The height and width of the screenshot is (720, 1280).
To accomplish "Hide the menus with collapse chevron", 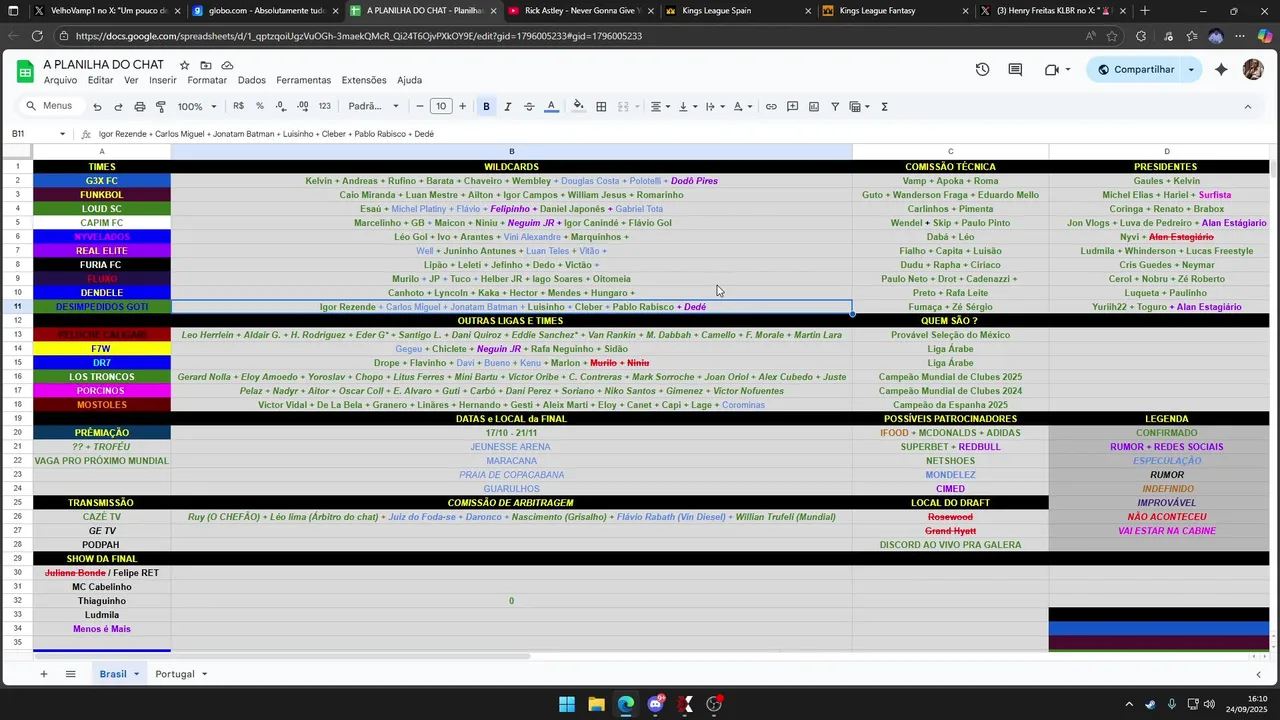I will (1247, 107).
